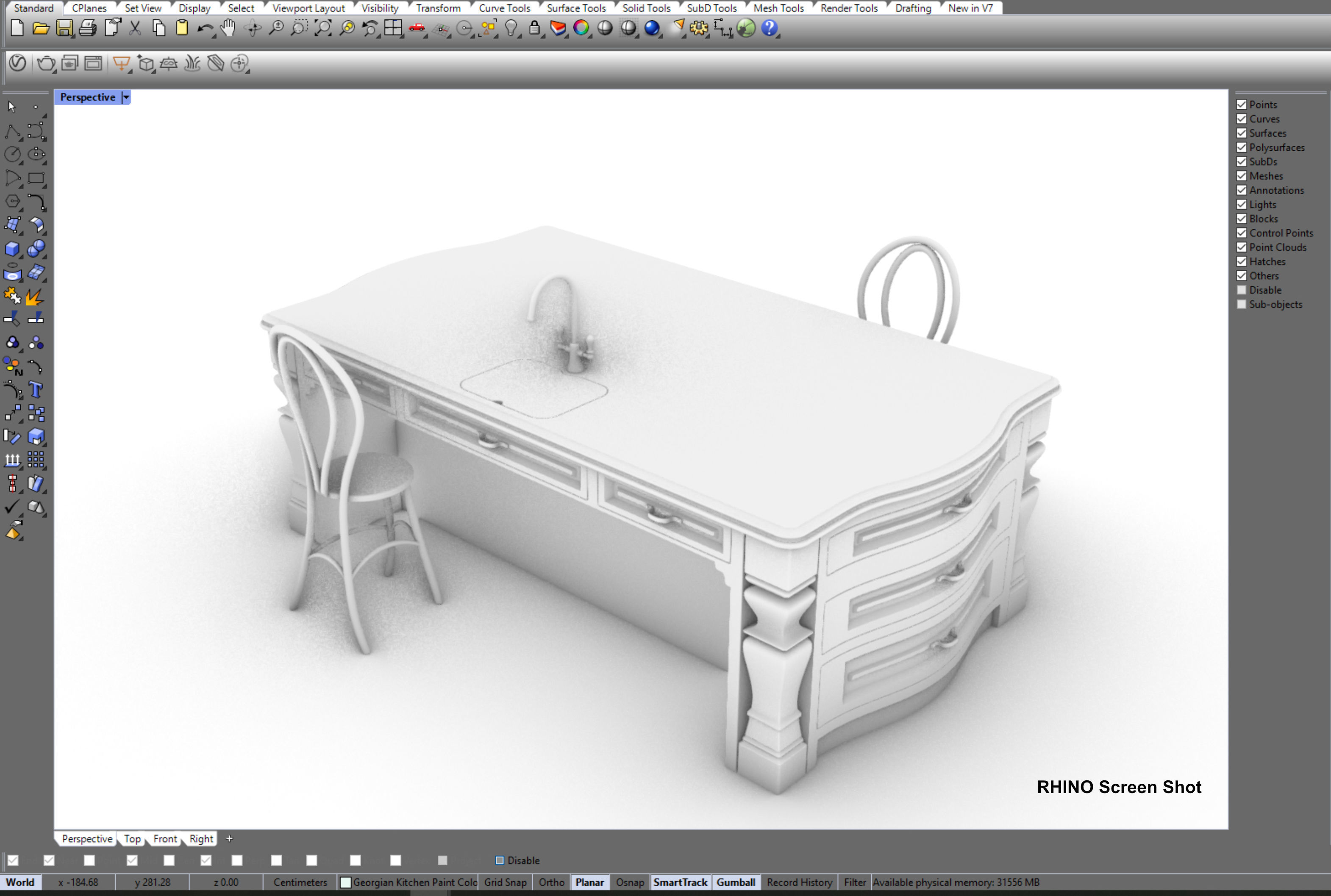
Task: Toggle Gumball in status bar
Action: point(736,882)
